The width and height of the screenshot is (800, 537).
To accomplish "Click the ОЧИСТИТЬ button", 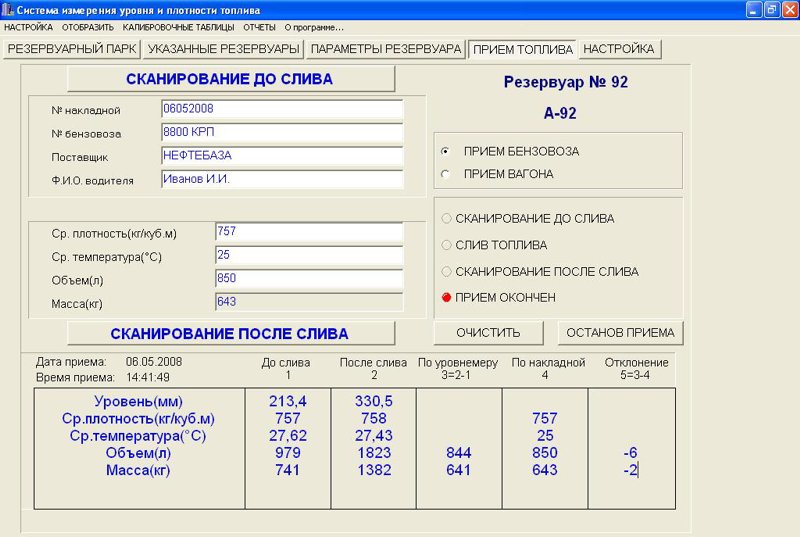I will click(x=488, y=333).
